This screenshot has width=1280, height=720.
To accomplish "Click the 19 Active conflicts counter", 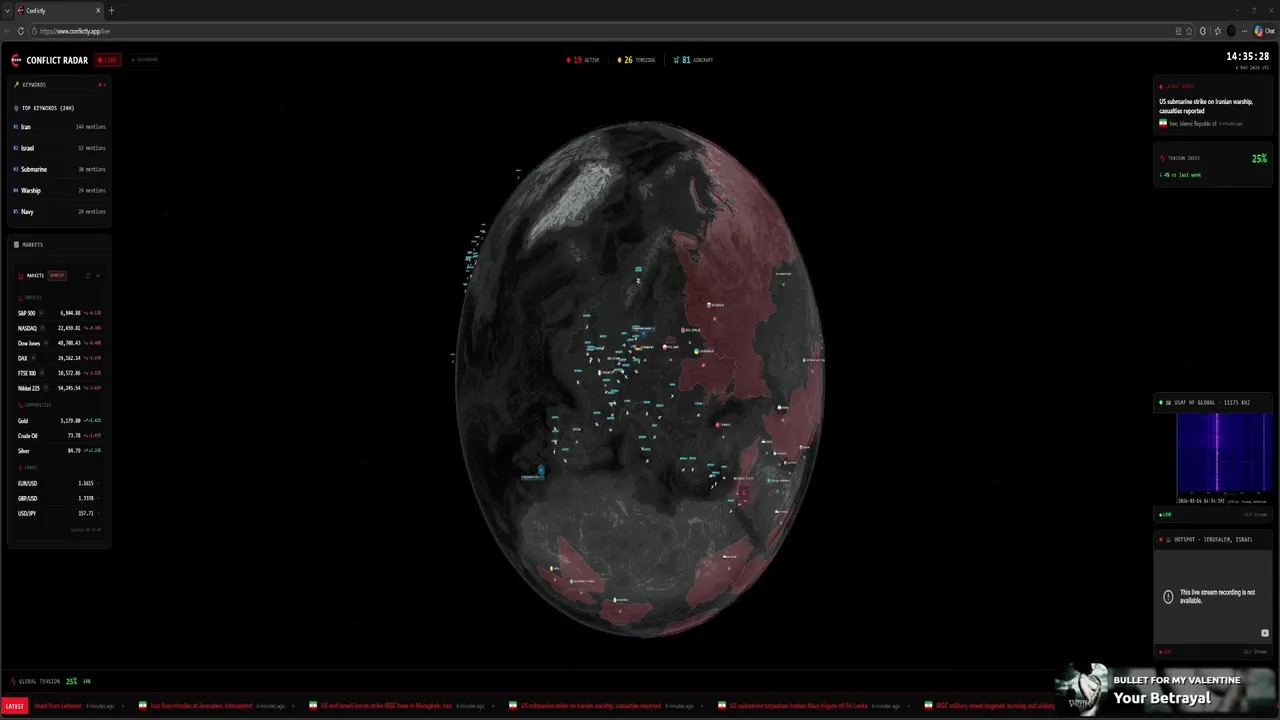I will click(583, 60).
